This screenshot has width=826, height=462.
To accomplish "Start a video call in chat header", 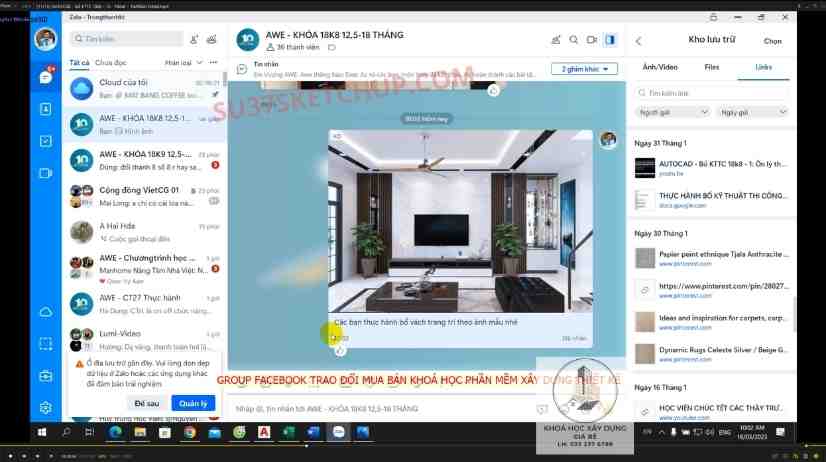I will (591, 40).
